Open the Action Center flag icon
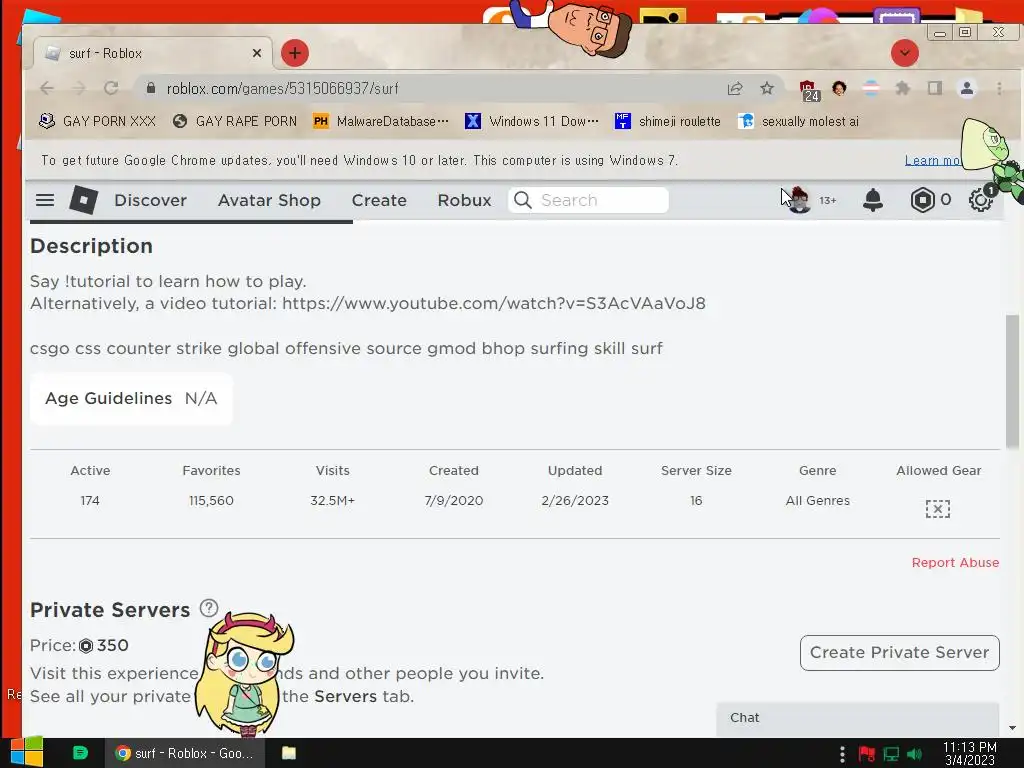 tap(867, 754)
